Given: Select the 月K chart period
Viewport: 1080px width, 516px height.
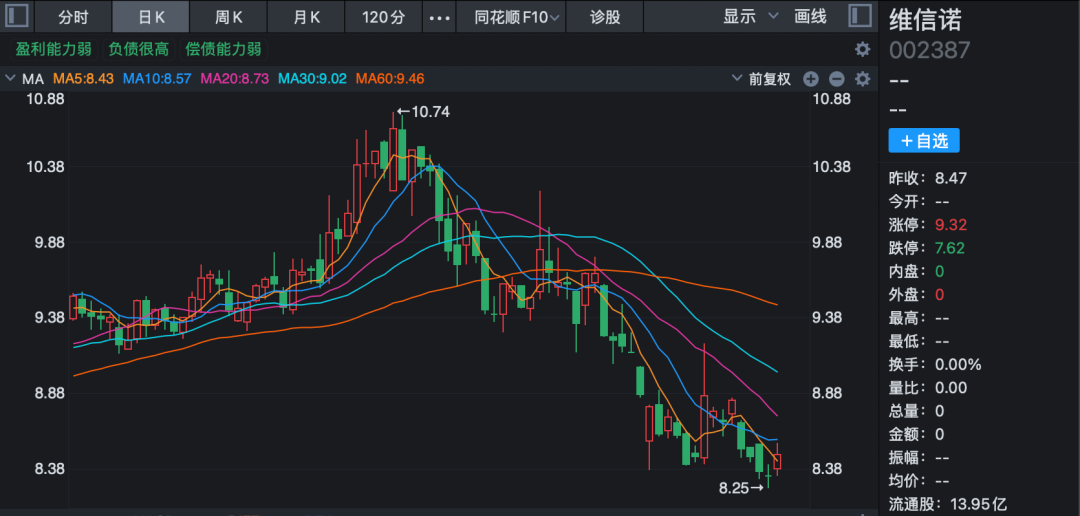Looking at the screenshot, I should point(307,17).
